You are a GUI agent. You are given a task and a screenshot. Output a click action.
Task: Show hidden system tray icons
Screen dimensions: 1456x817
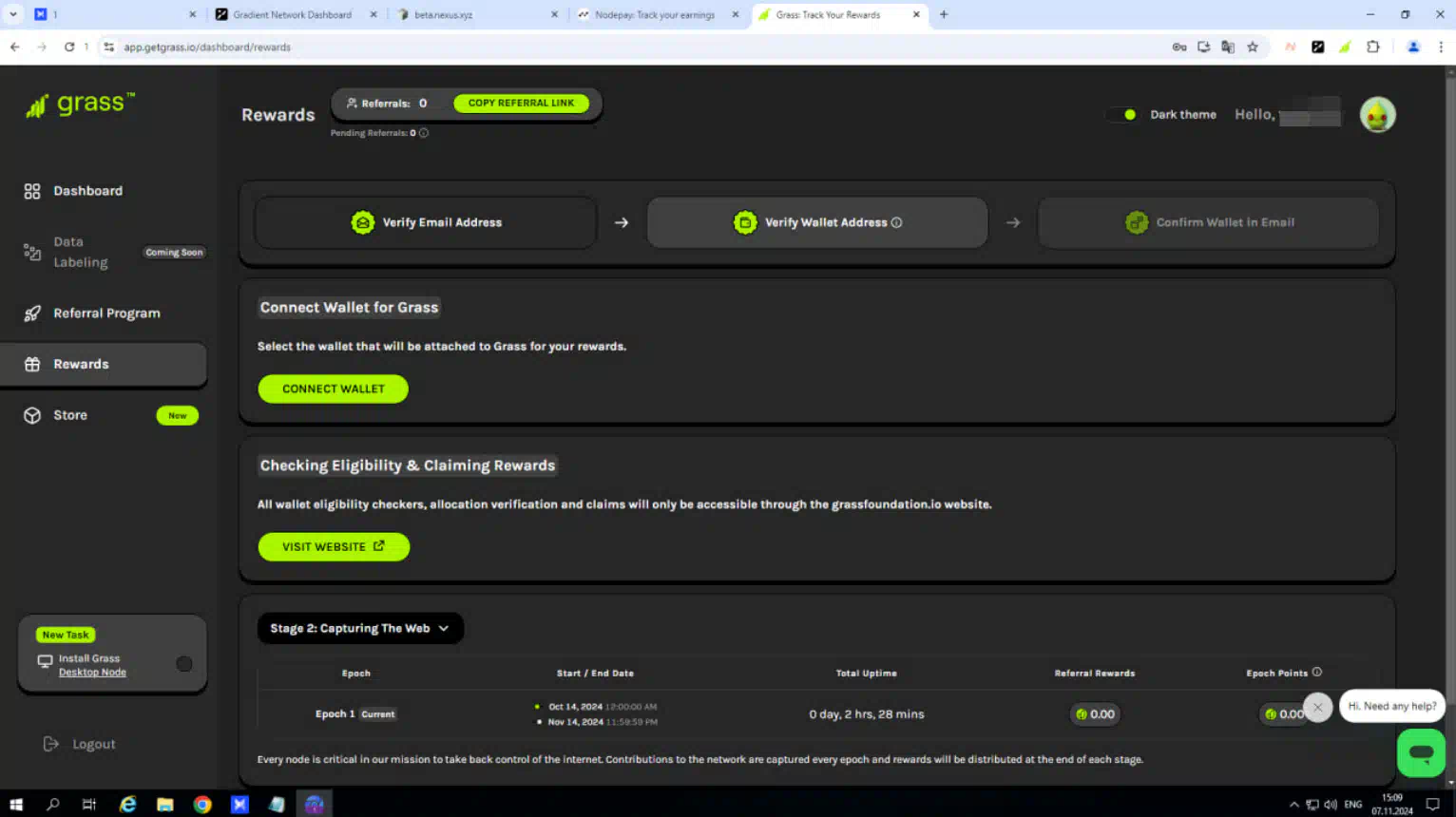[x=1293, y=804]
